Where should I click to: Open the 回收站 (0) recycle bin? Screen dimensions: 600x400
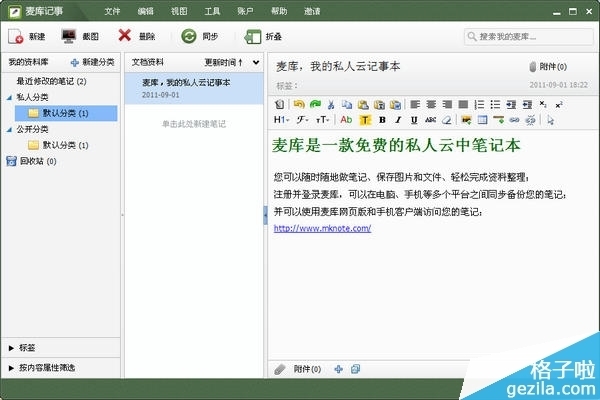point(31,161)
